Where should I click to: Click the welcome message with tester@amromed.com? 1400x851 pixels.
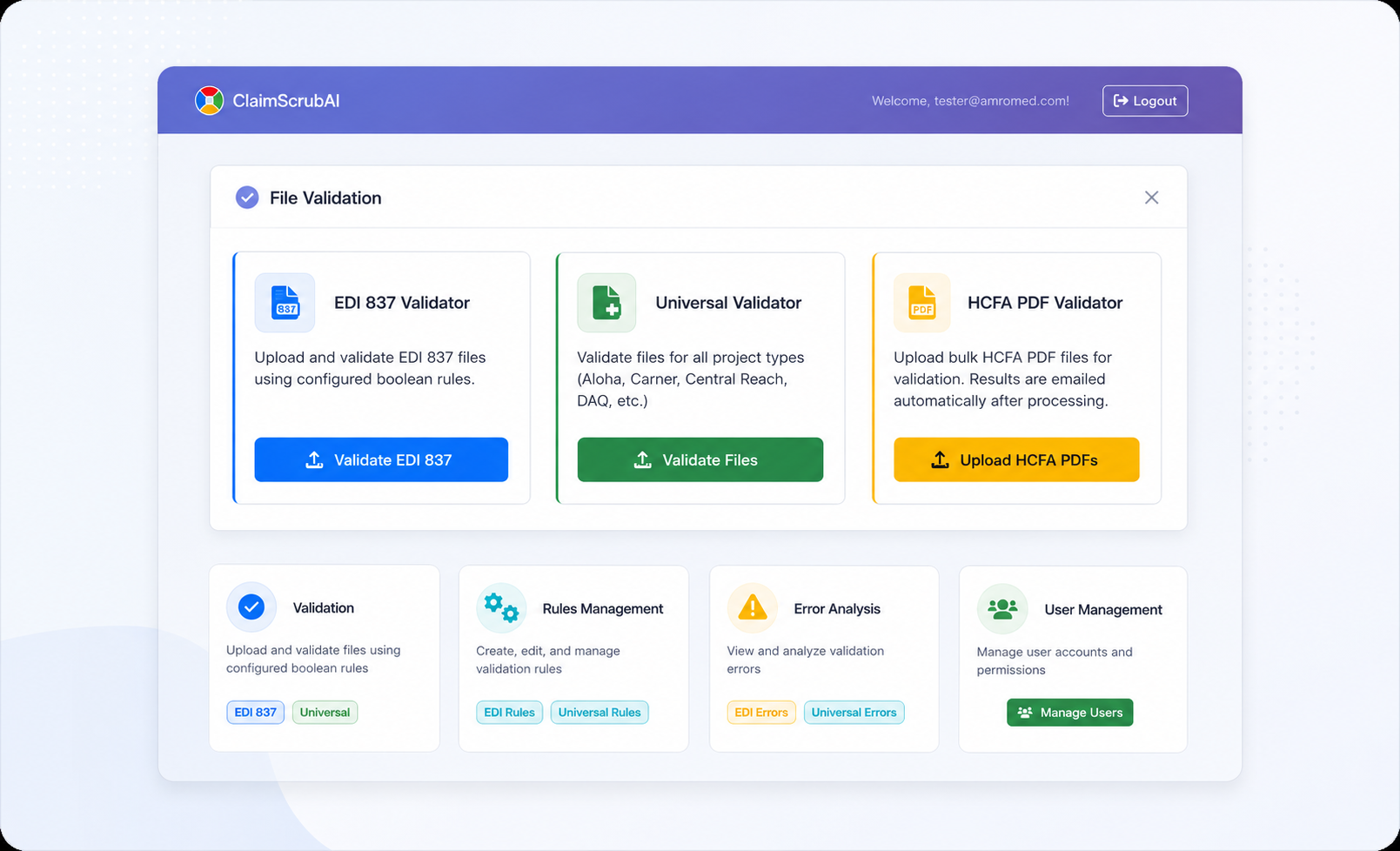click(970, 101)
